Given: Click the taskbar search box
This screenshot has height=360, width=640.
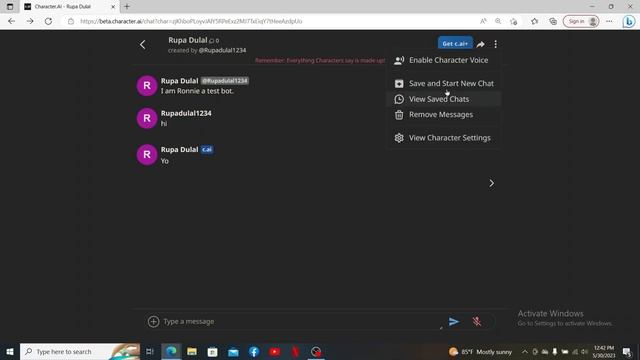Looking at the screenshot, I should pyautogui.click(x=80, y=351).
